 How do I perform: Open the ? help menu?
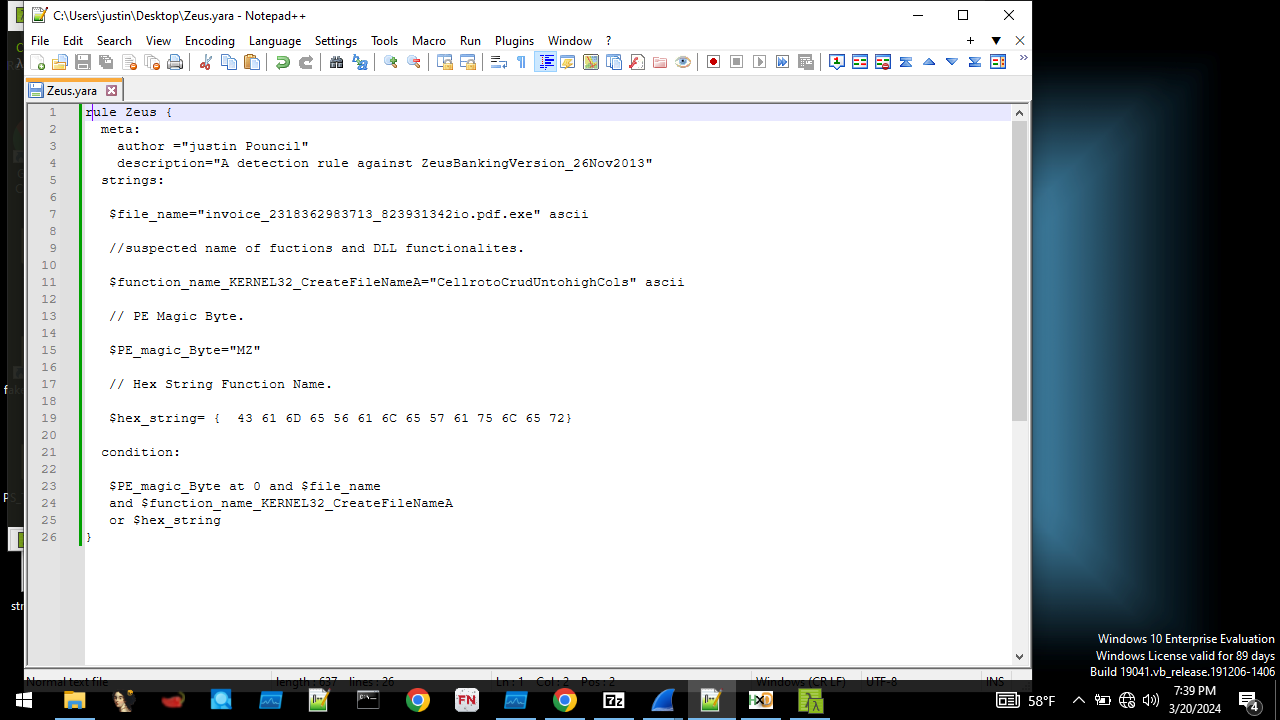tap(608, 41)
